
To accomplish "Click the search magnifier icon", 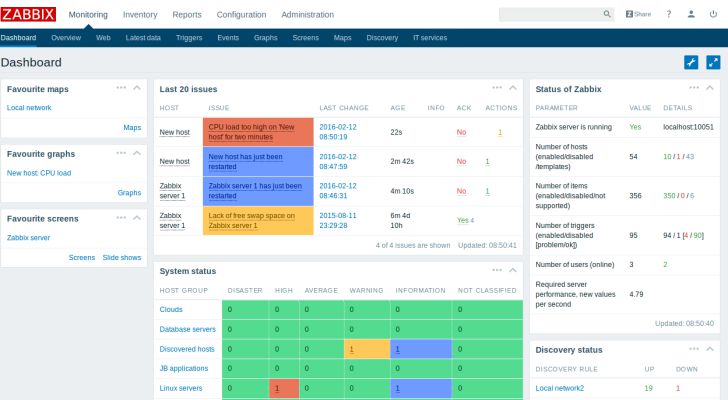I will pyautogui.click(x=607, y=14).
